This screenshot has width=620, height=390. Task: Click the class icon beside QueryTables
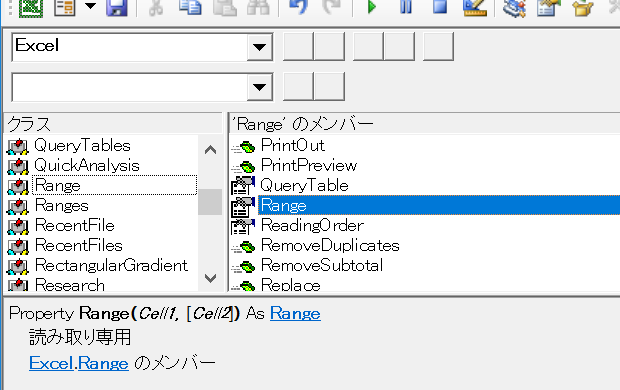click(x=17, y=146)
